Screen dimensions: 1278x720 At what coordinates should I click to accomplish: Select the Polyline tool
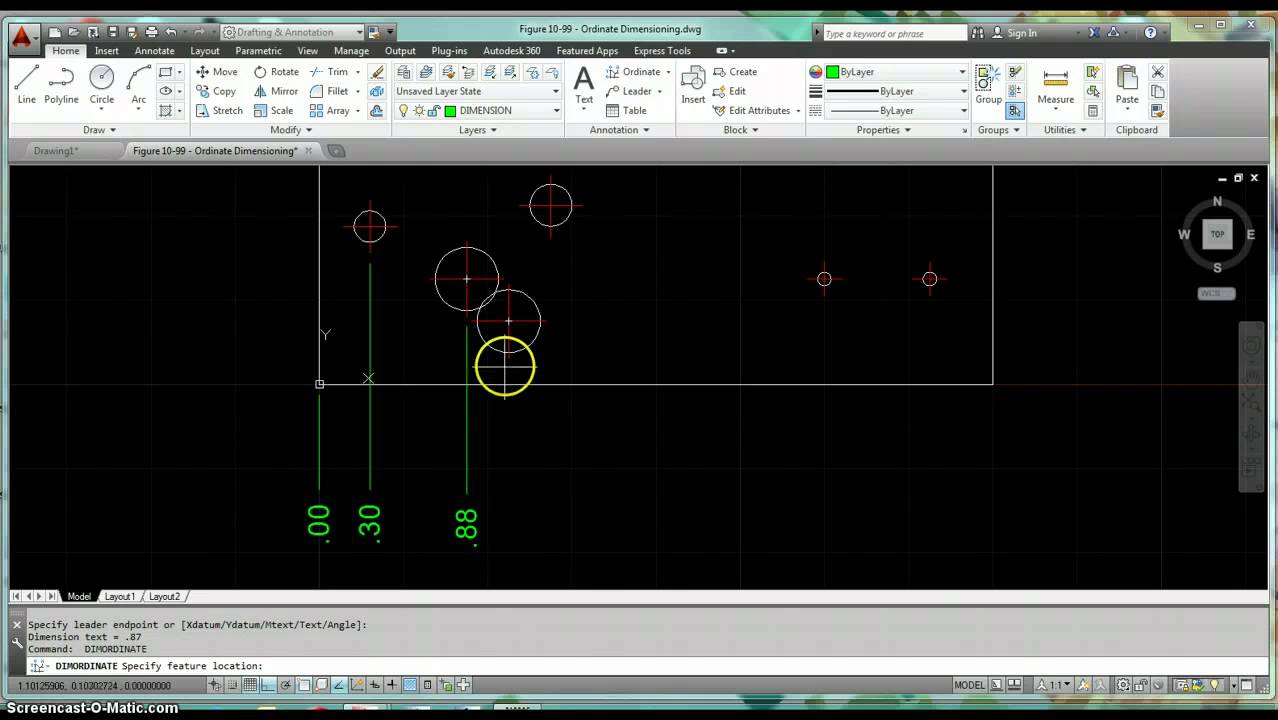point(61,84)
